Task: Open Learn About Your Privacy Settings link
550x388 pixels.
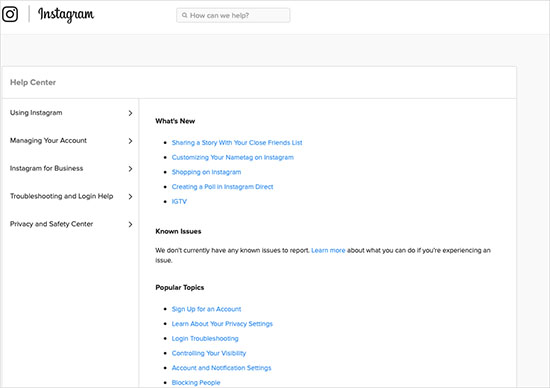Action: tap(222, 324)
